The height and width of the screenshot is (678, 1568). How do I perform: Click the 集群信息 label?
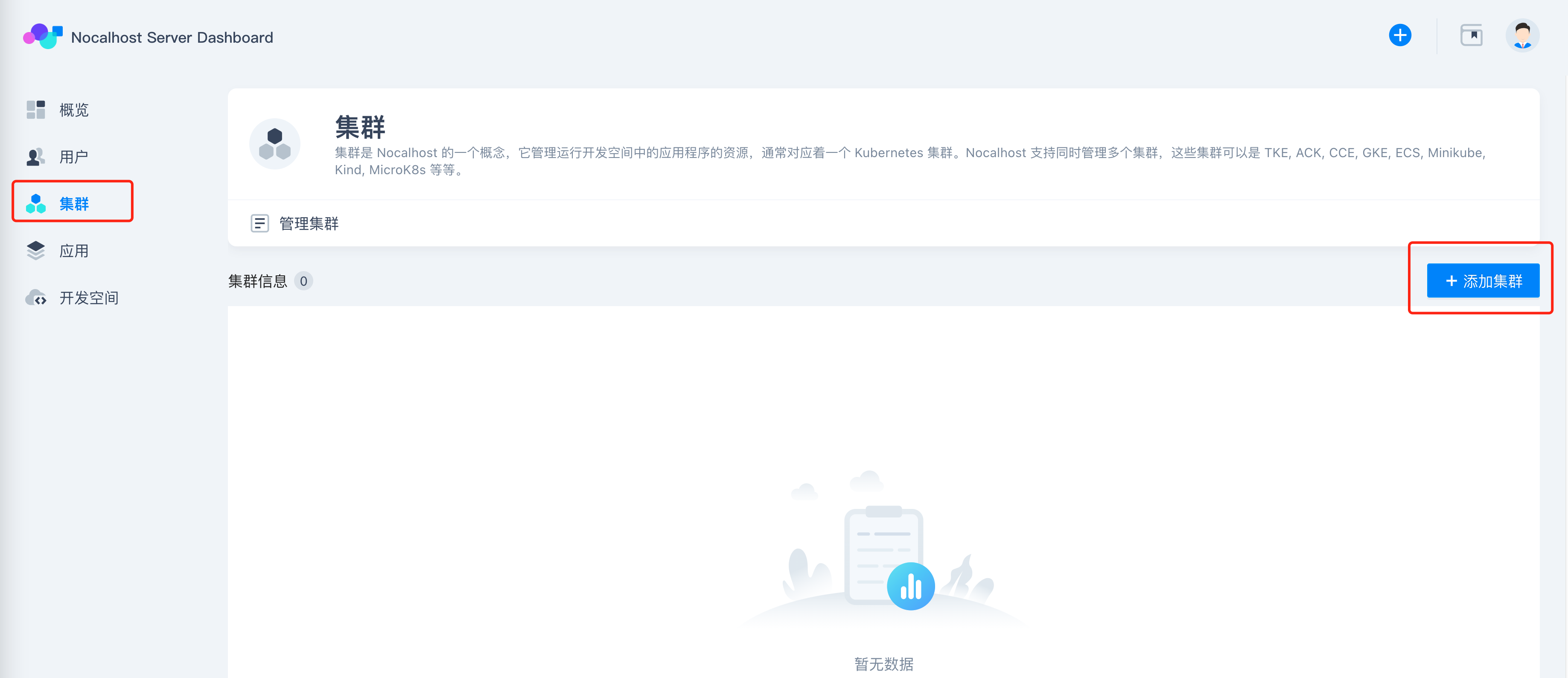coord(257,281)
